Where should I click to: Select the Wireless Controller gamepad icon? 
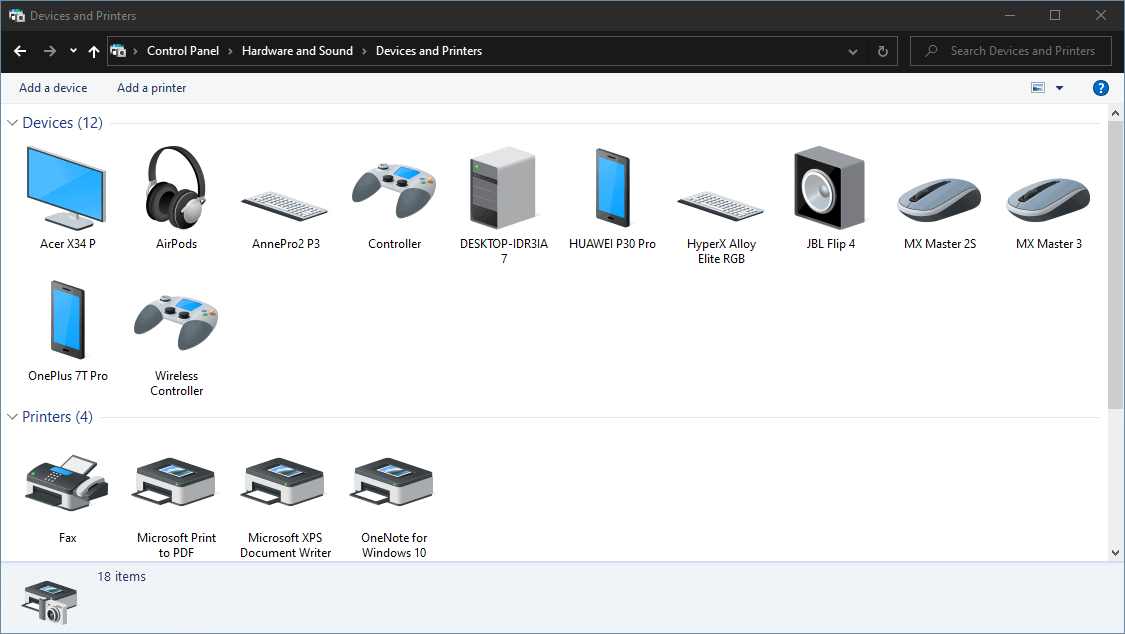coord(176,322)
